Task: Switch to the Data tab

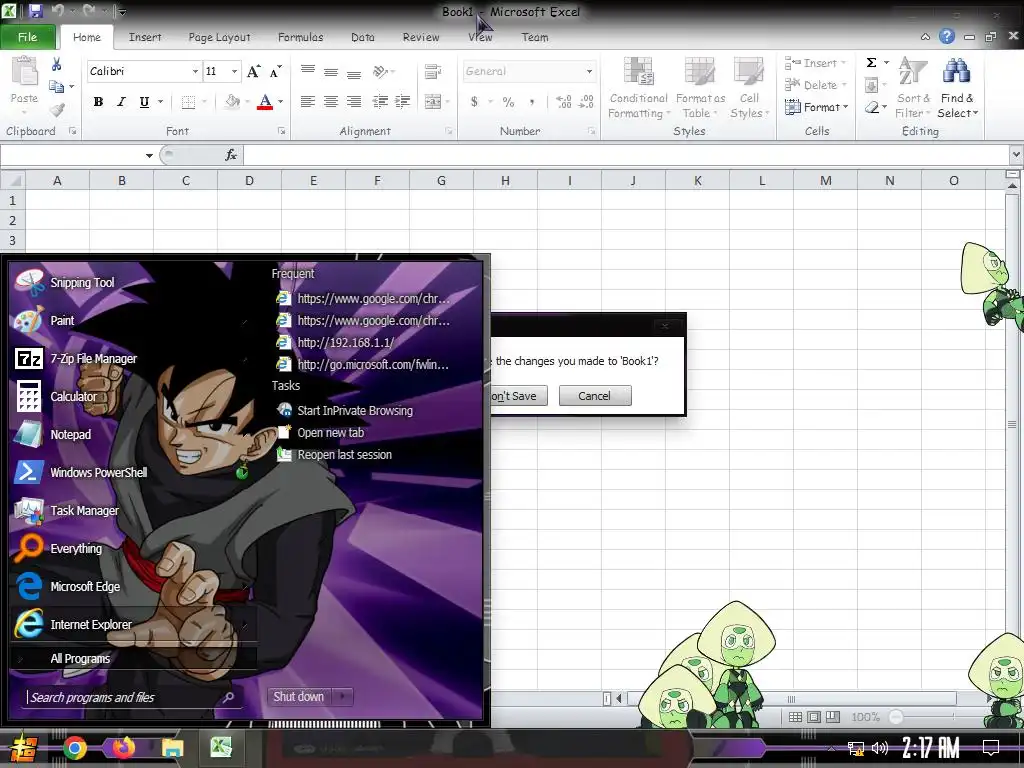Action: tap(362, 37)
